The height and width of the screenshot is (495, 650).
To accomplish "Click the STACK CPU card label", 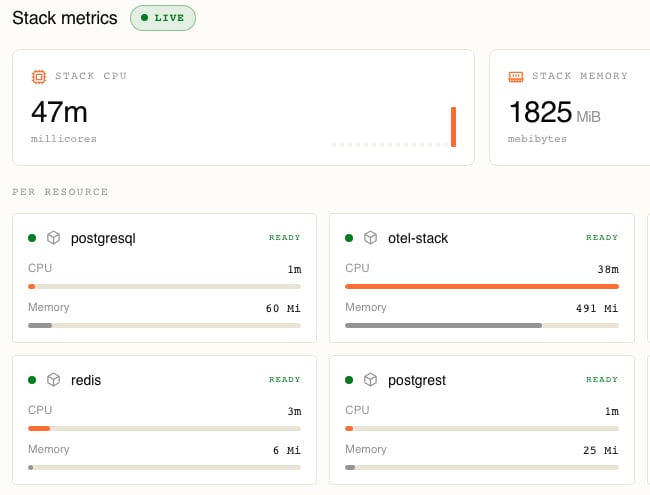I will click(x=91, y=76).
